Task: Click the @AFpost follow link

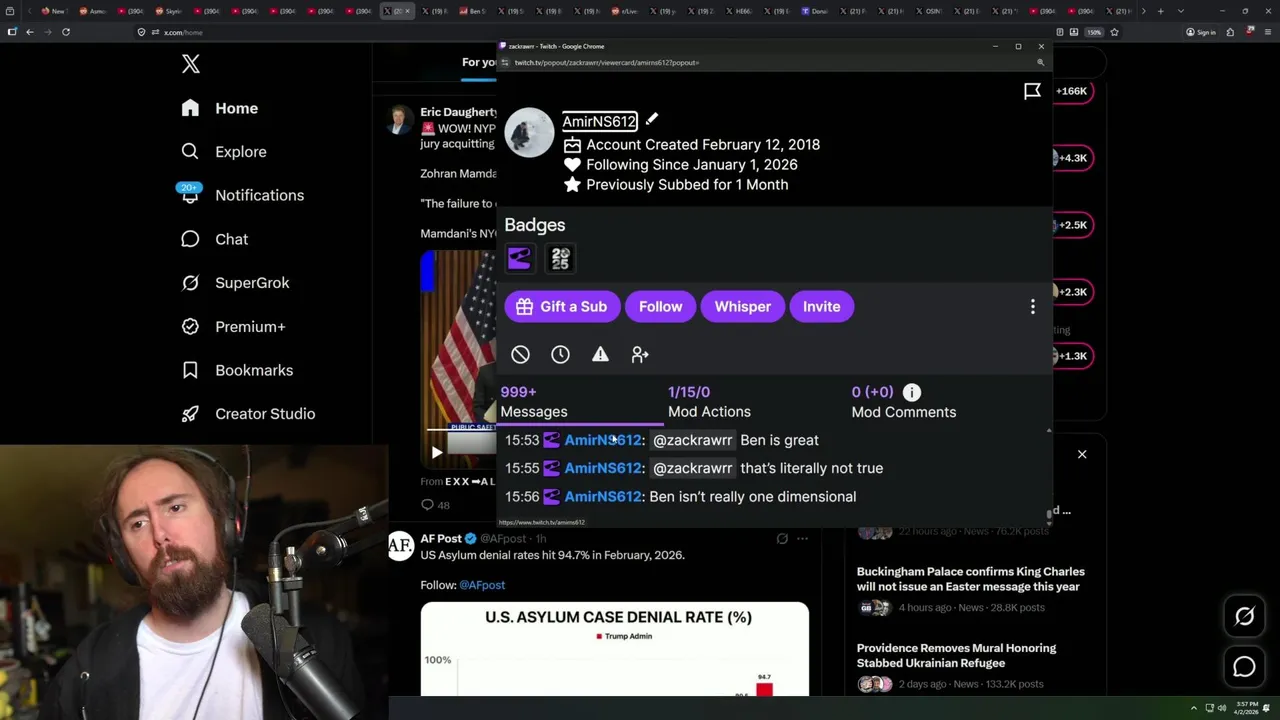Action: (482, 585)
